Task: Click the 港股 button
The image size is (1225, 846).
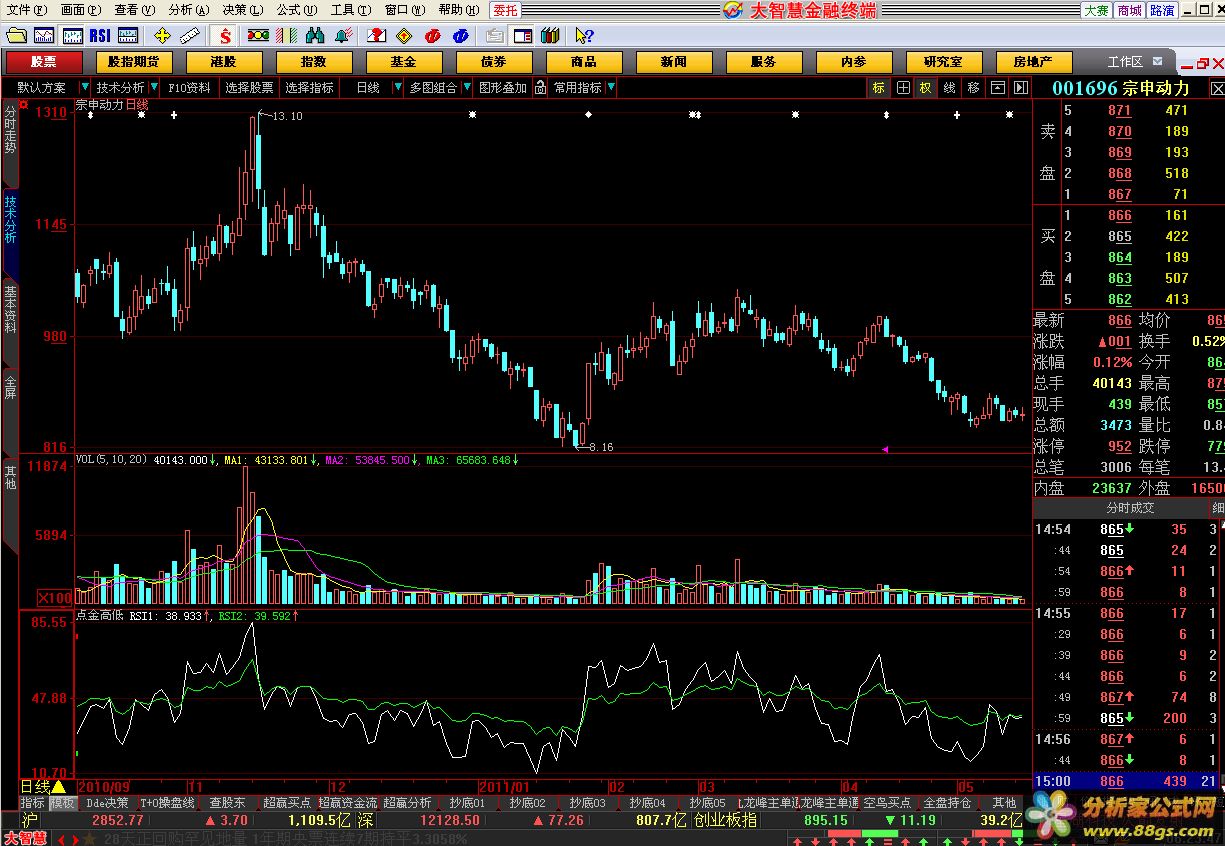Action: (x=224, y=62)
